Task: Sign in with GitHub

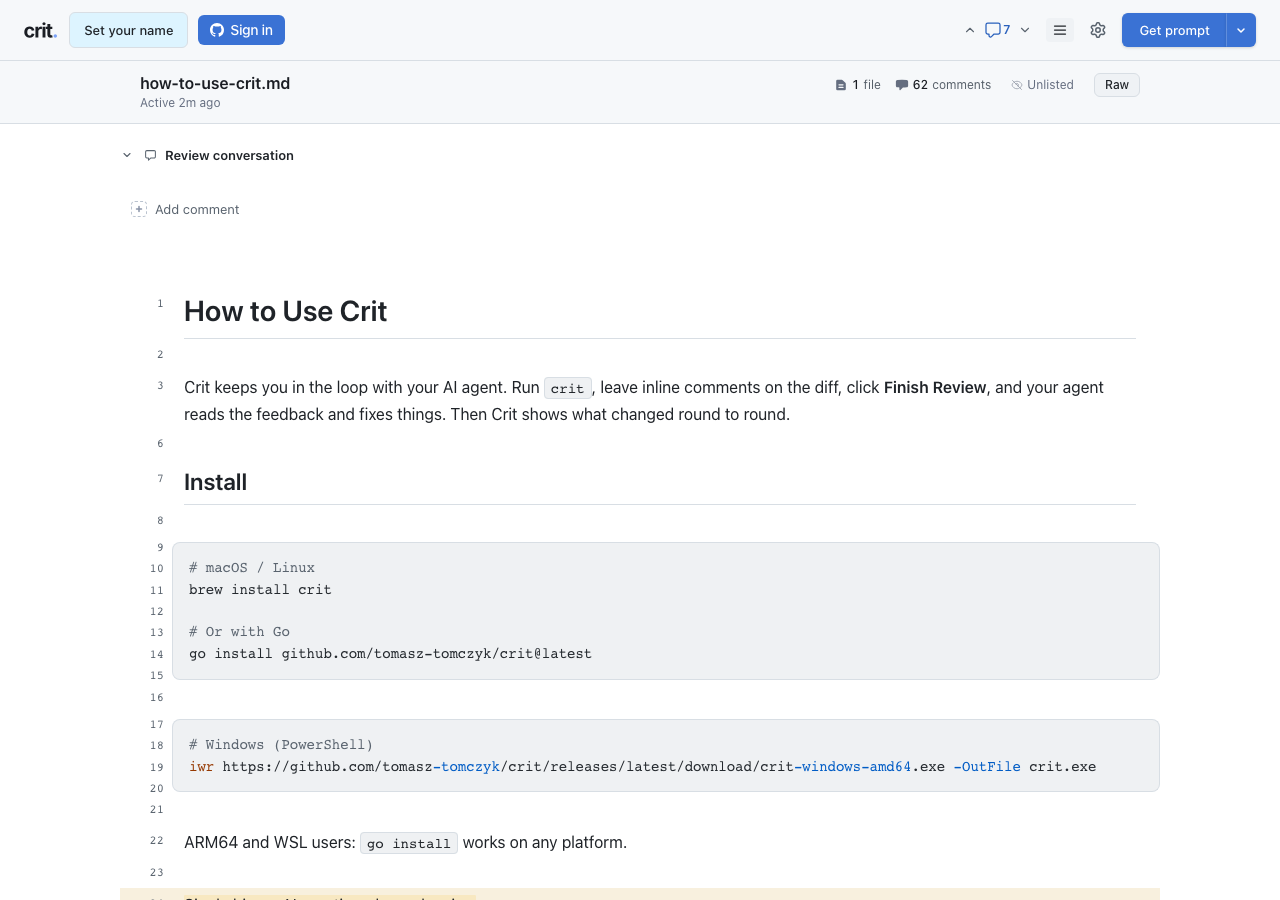Action: pyautogui.click(x=241, y=30)
